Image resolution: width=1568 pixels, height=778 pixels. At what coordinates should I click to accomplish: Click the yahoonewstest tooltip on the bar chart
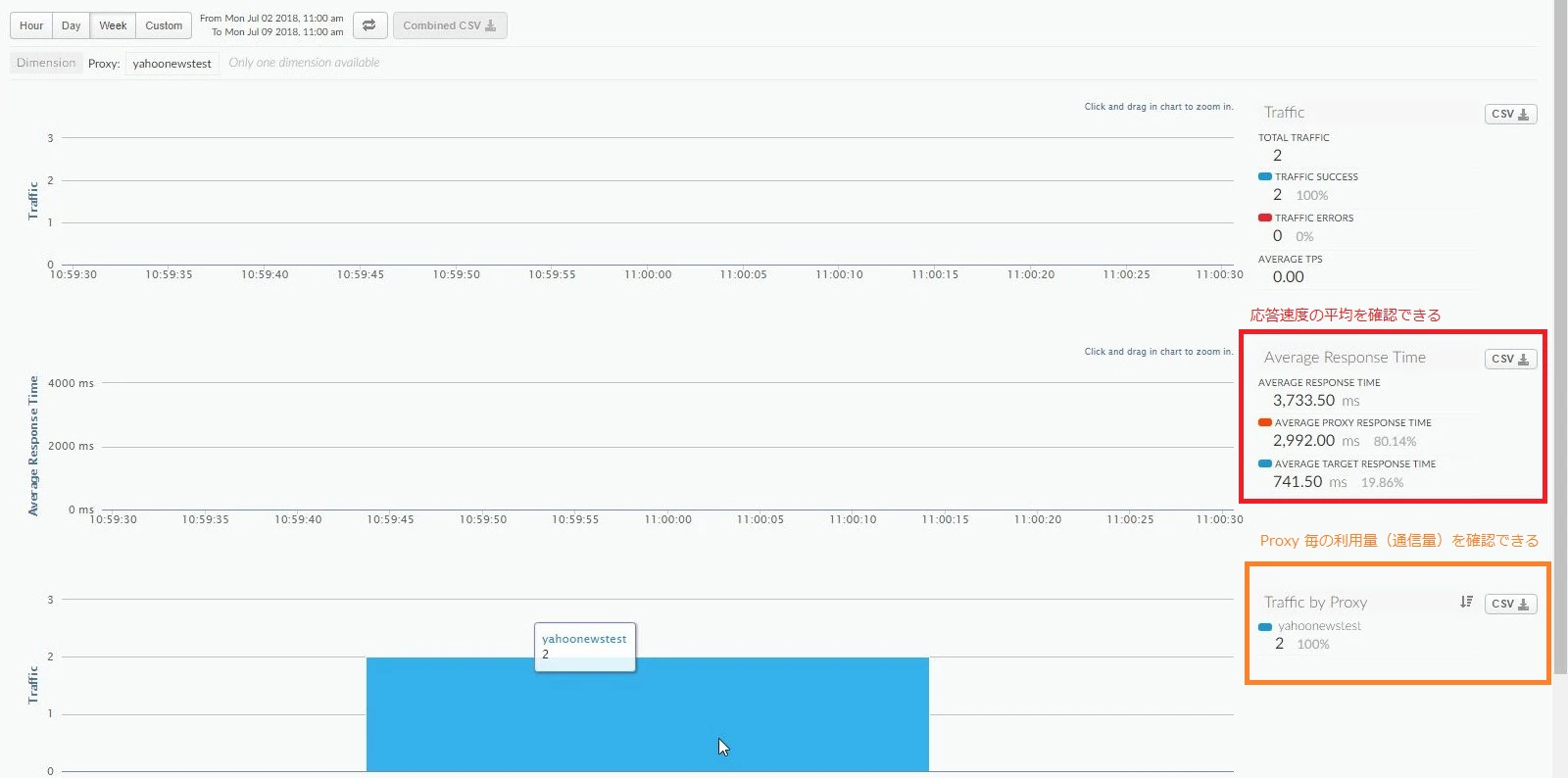pyautogui.click(x=585, y=647)
